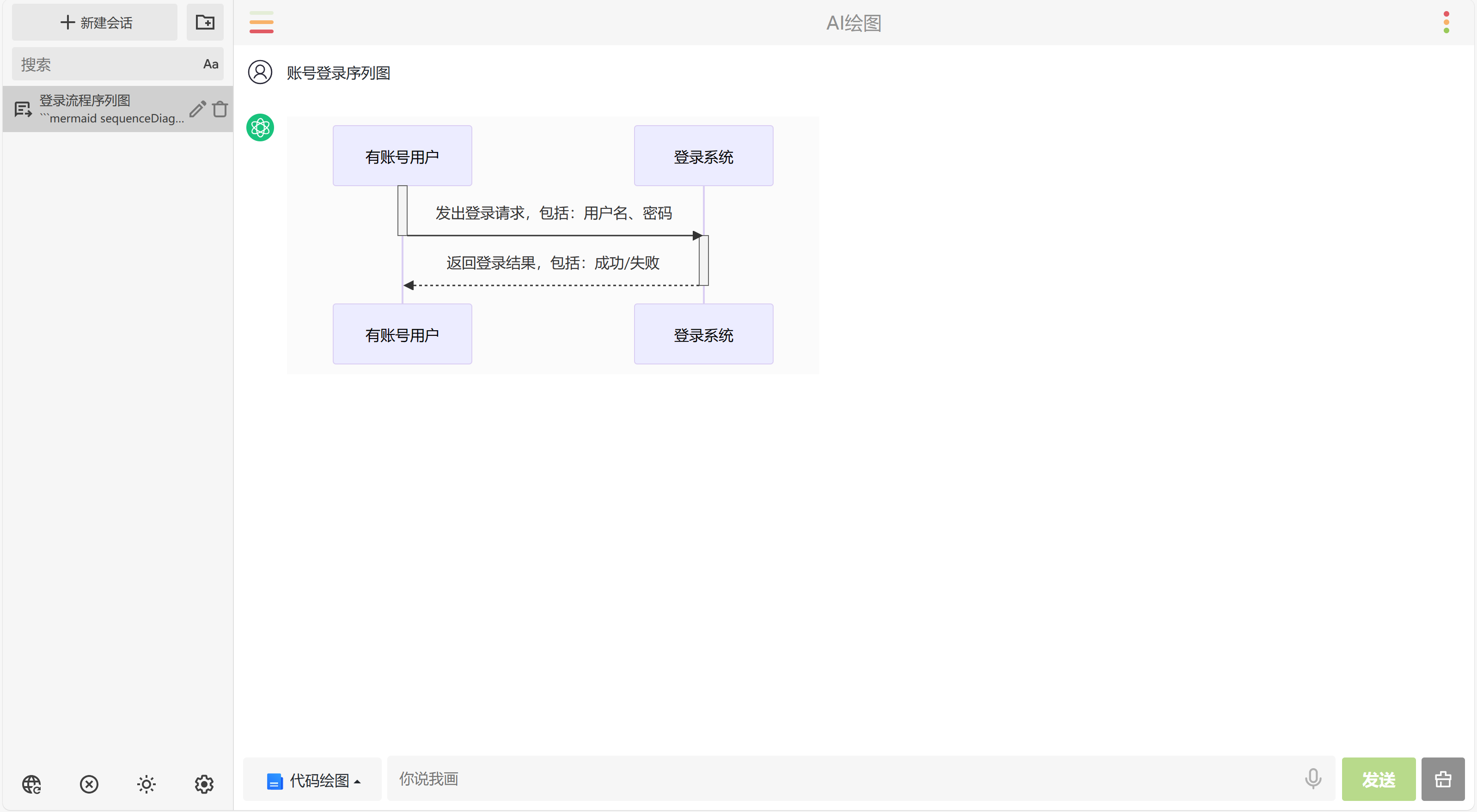The image size is (1477, 812).
Task: Click the microphone voice input icon
Action: [1312, 779]
